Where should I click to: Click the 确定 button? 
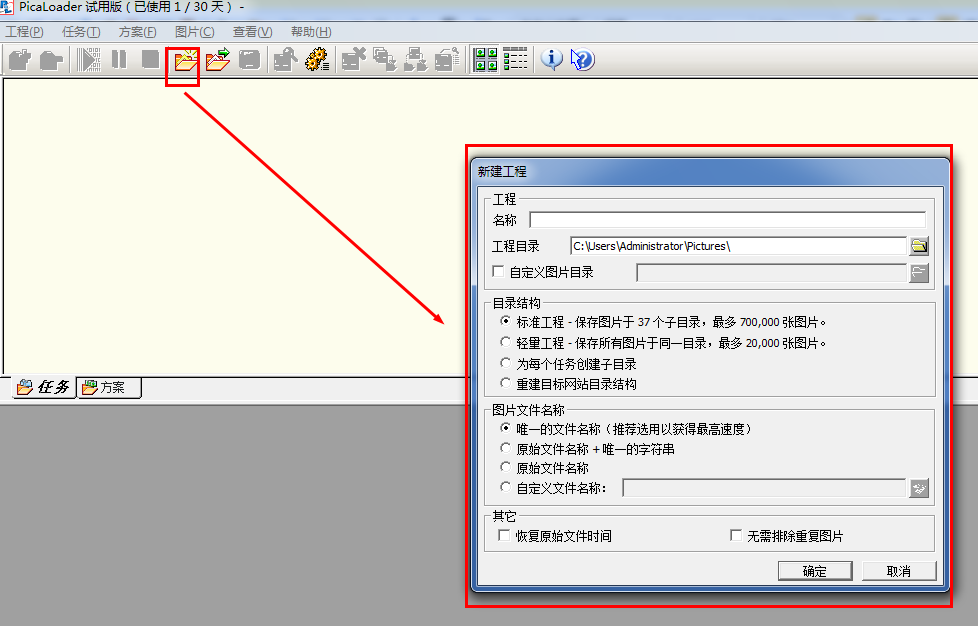click(x=815, y=571)
